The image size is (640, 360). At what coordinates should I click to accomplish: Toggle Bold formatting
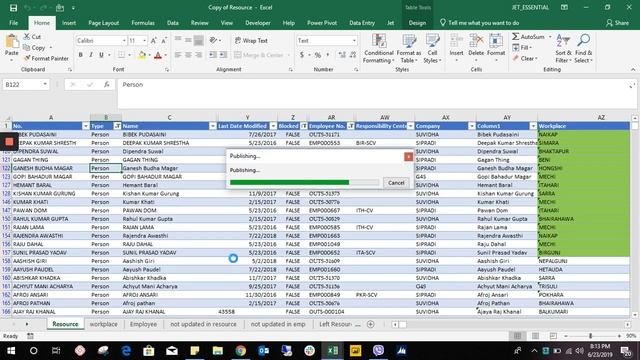(x=80, y=55)
